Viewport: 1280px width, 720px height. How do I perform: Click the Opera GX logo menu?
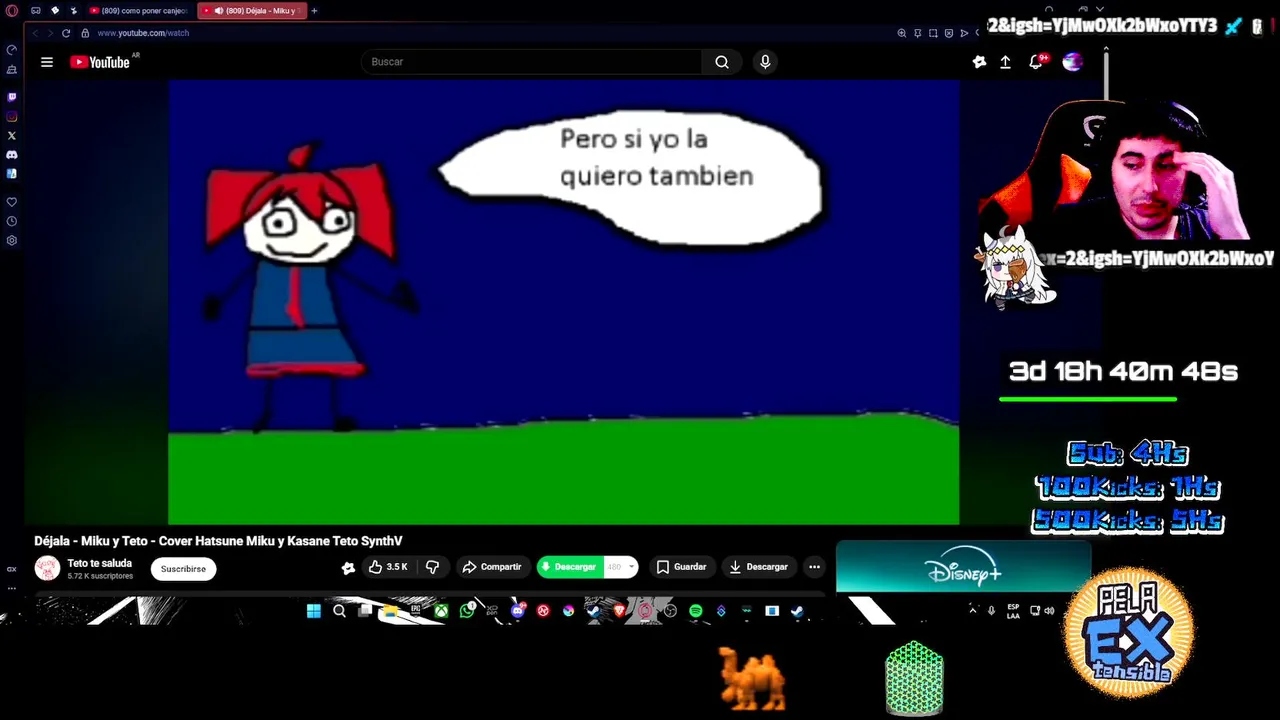click(x=12, y=11)
